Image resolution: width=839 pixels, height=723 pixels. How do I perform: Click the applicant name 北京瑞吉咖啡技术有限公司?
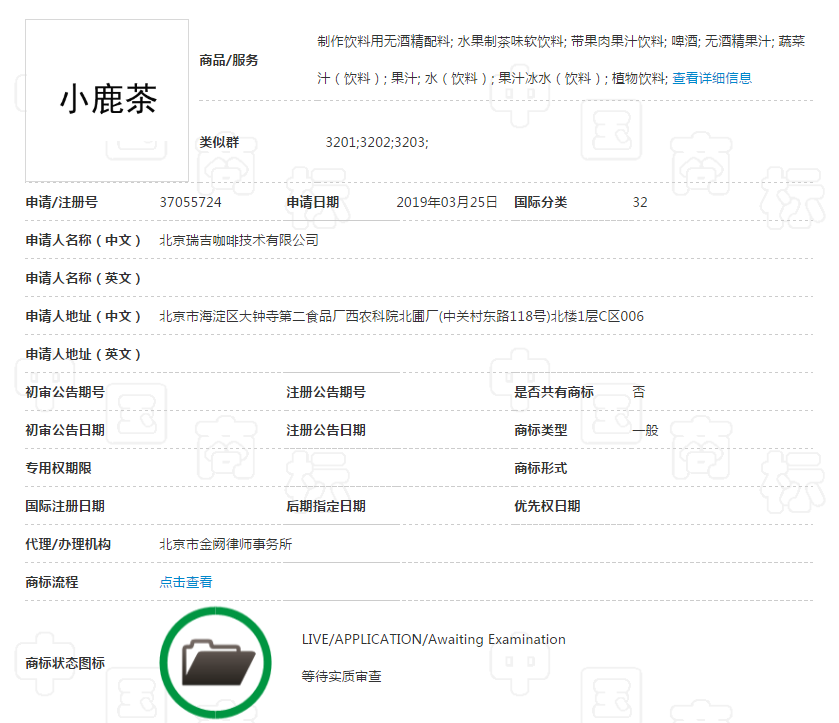[238, 240]
